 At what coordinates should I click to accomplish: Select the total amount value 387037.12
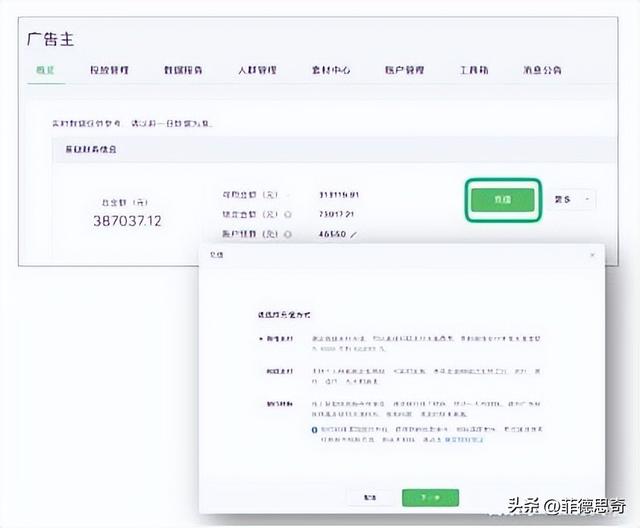click(x=127, y=221)
